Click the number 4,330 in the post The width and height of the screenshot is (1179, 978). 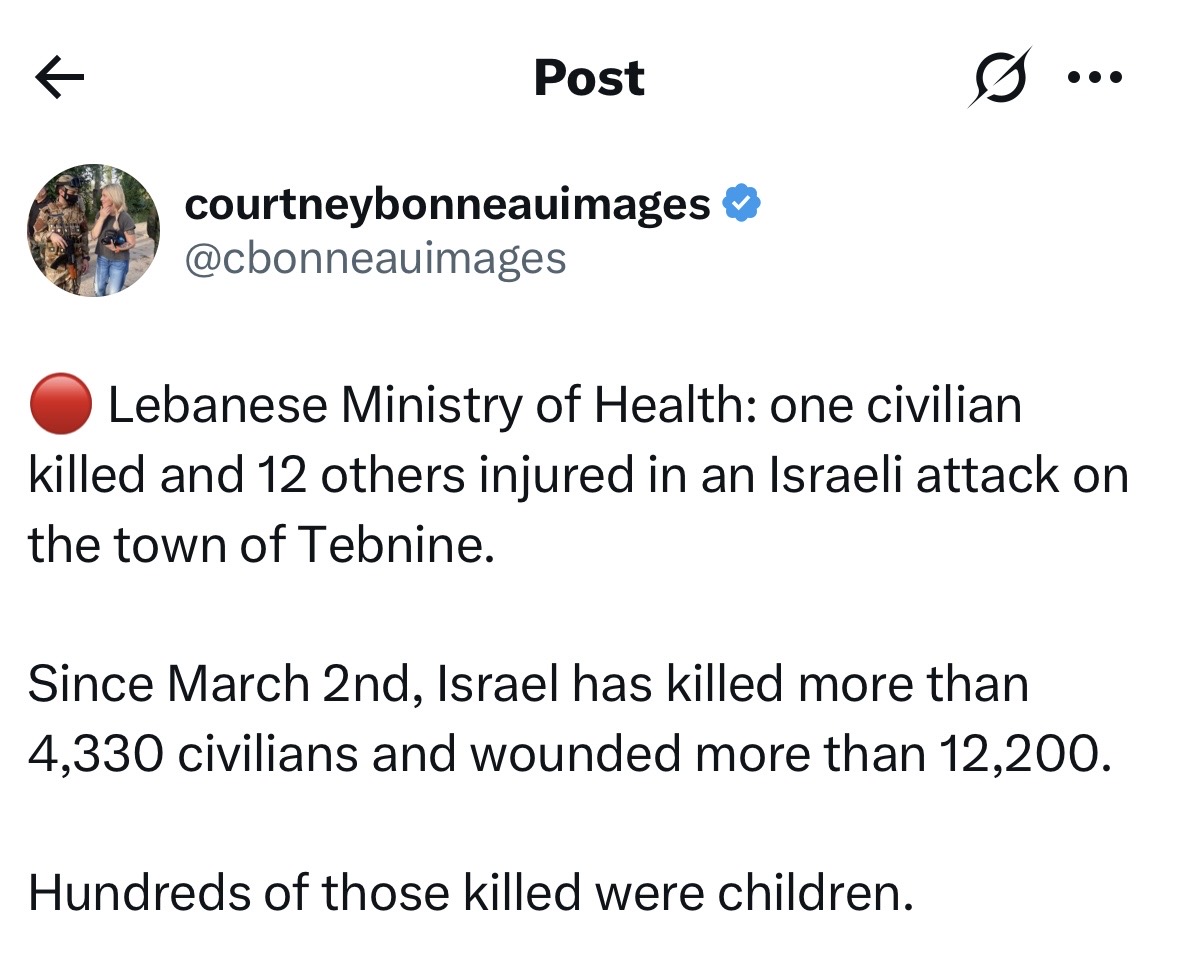click(x=95, y=754)
